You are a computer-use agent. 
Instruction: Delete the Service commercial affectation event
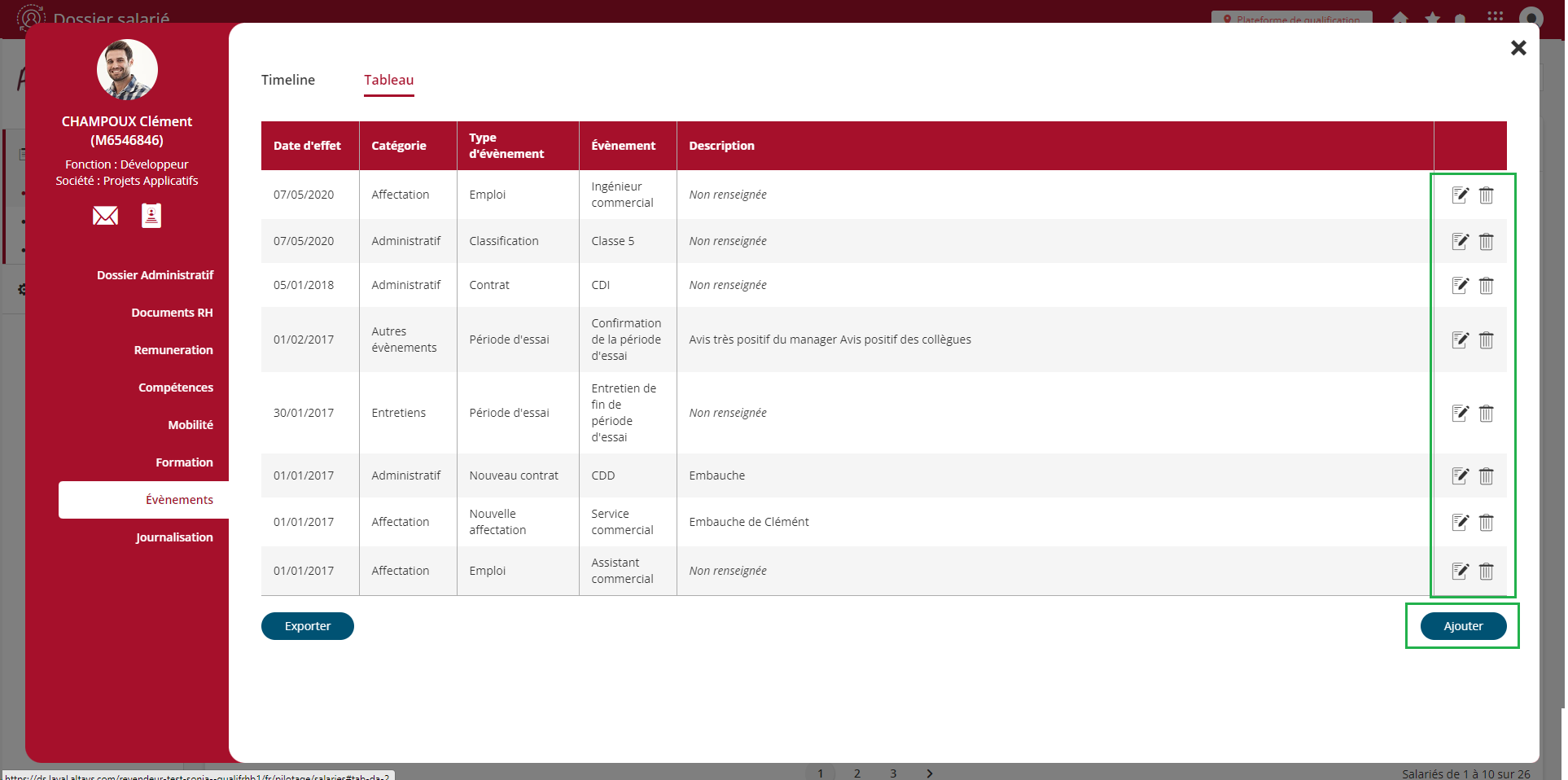pos(1486,523)
